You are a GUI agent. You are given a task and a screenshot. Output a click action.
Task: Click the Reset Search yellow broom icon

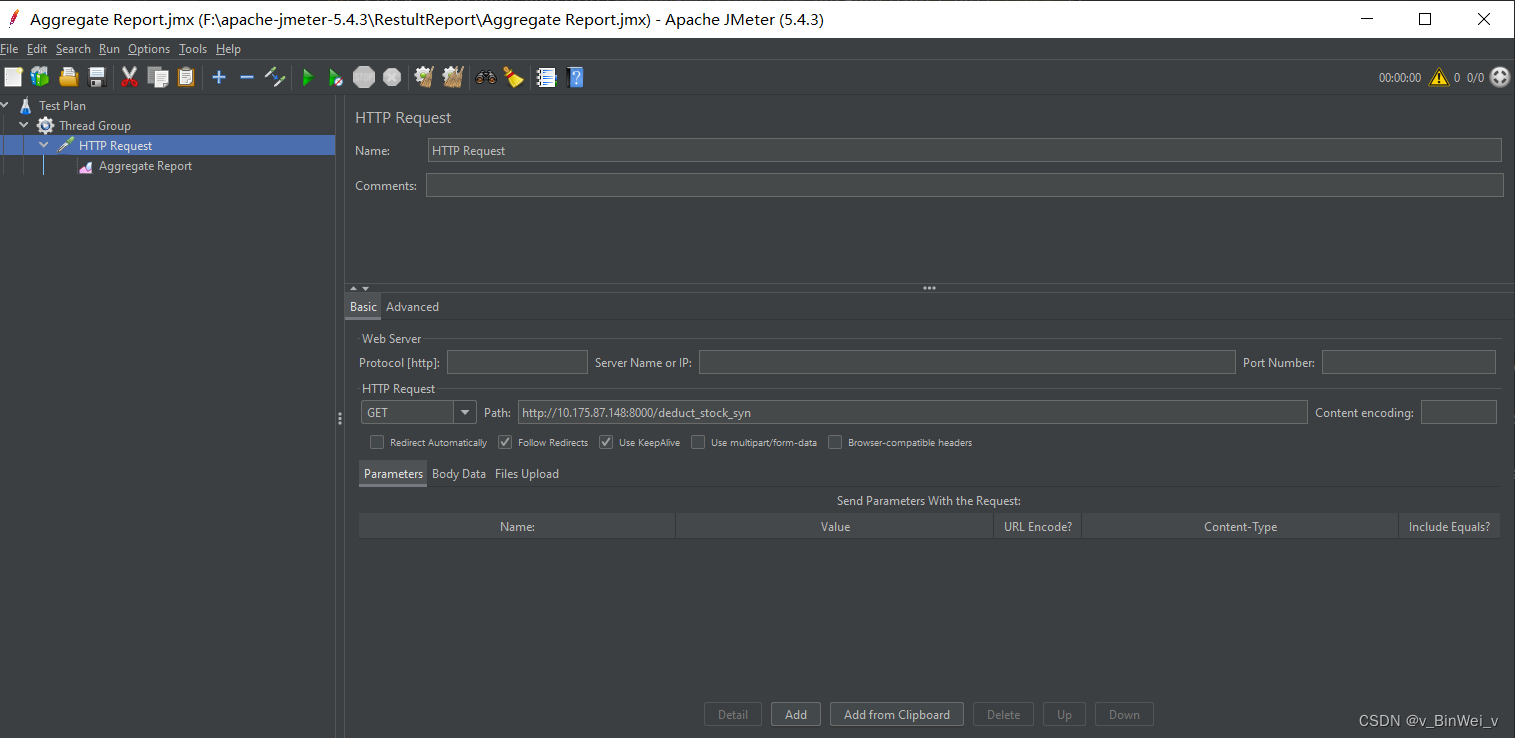514,77
